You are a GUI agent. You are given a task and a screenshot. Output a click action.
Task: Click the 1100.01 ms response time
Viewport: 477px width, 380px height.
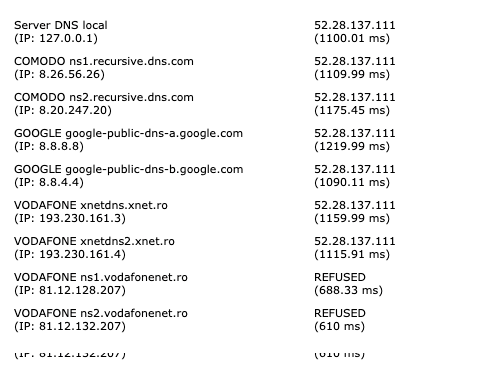point(352,38)
